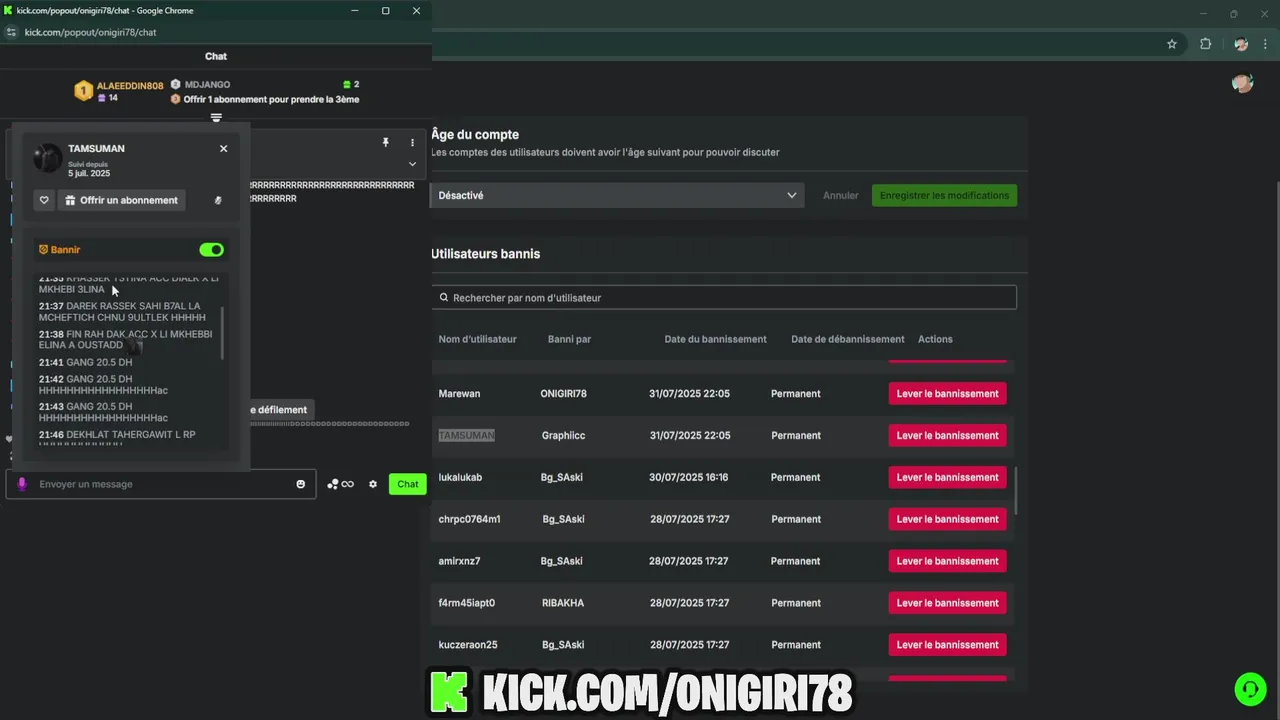Click the highlighted TAMSUMAN username in table

(466, 435)
